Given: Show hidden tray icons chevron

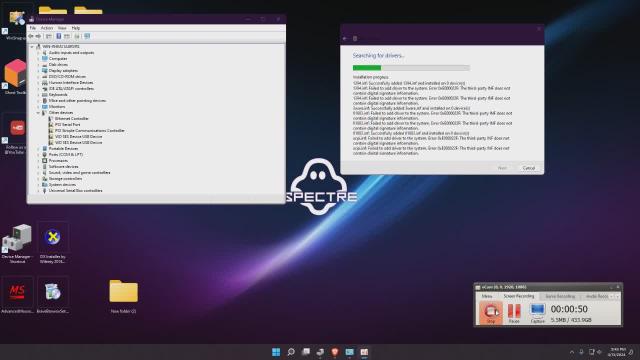Looking at the screenshot, I should (572, 352).
